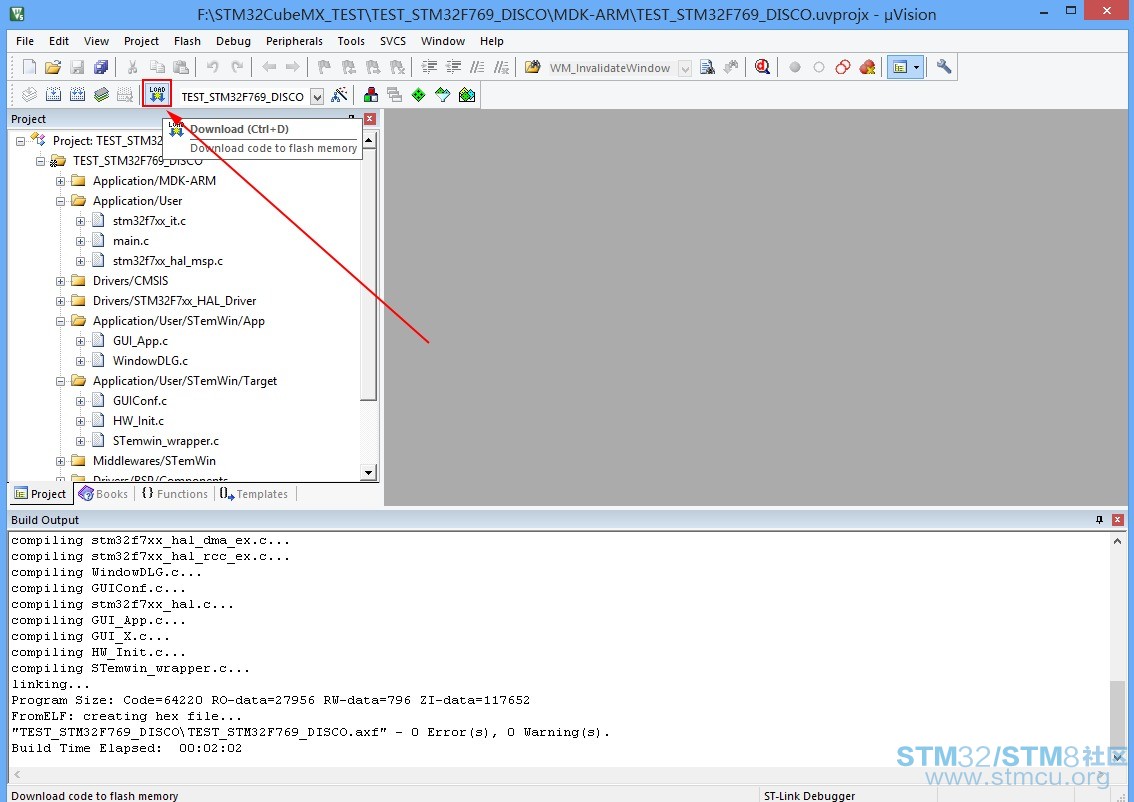
Task: Expand the Application/MDK-ARM folder
Action: [61, 182]
